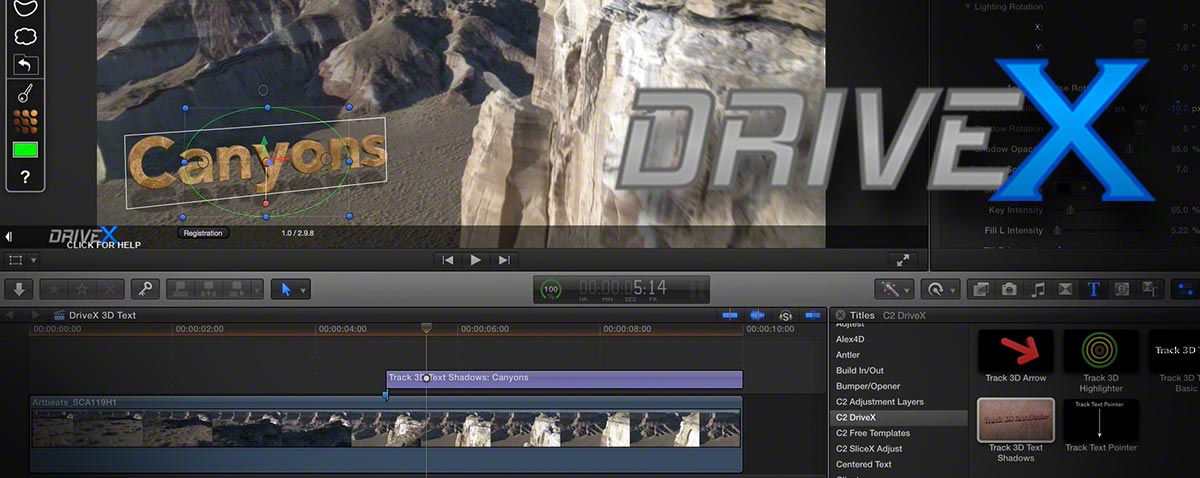Screen dimensions: 1200x478
Task: Go back in timeline history
Action: (x=10, y=315)
